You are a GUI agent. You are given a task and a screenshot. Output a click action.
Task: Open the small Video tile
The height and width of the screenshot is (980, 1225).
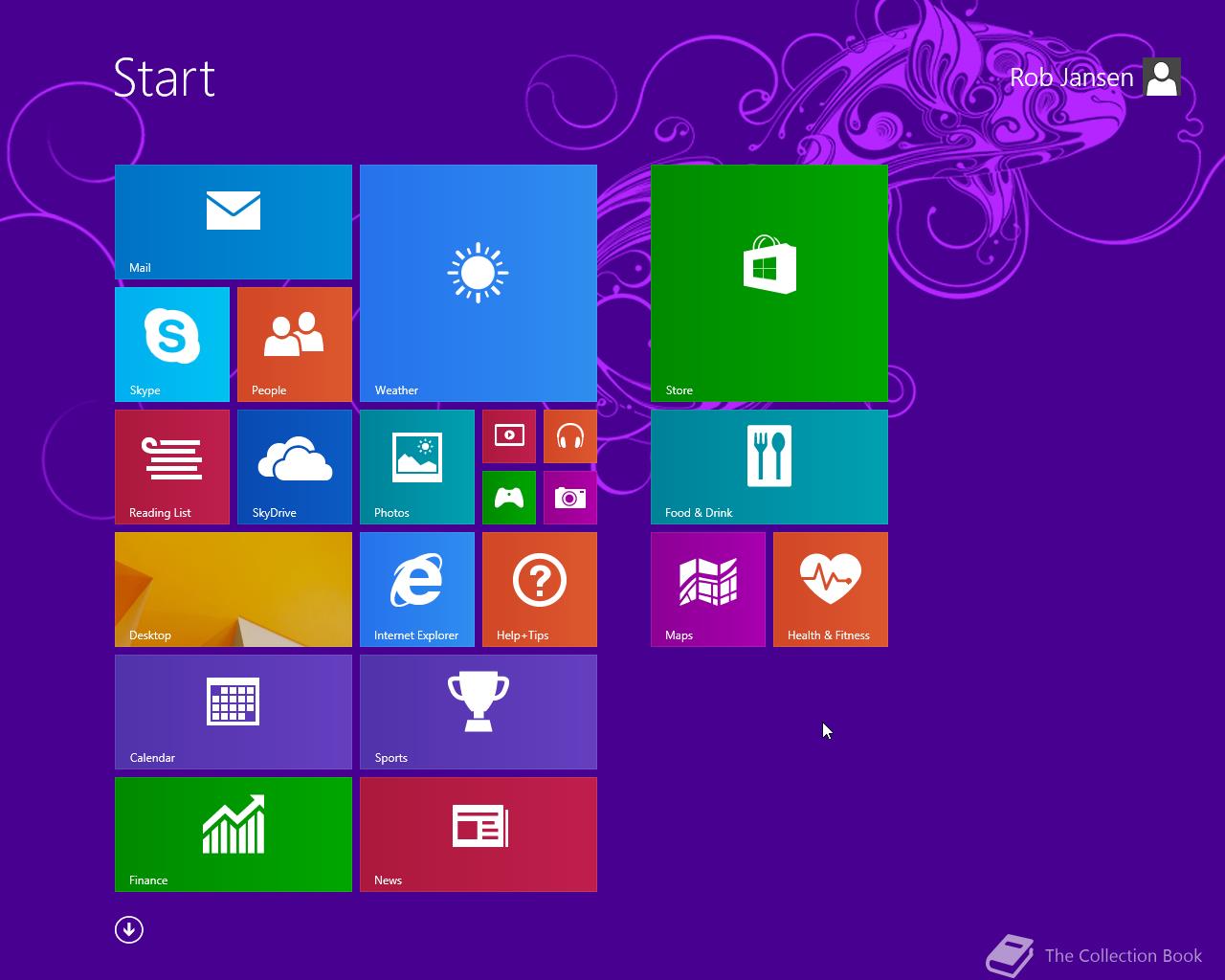pyautogui.click(x=509, y=436)
